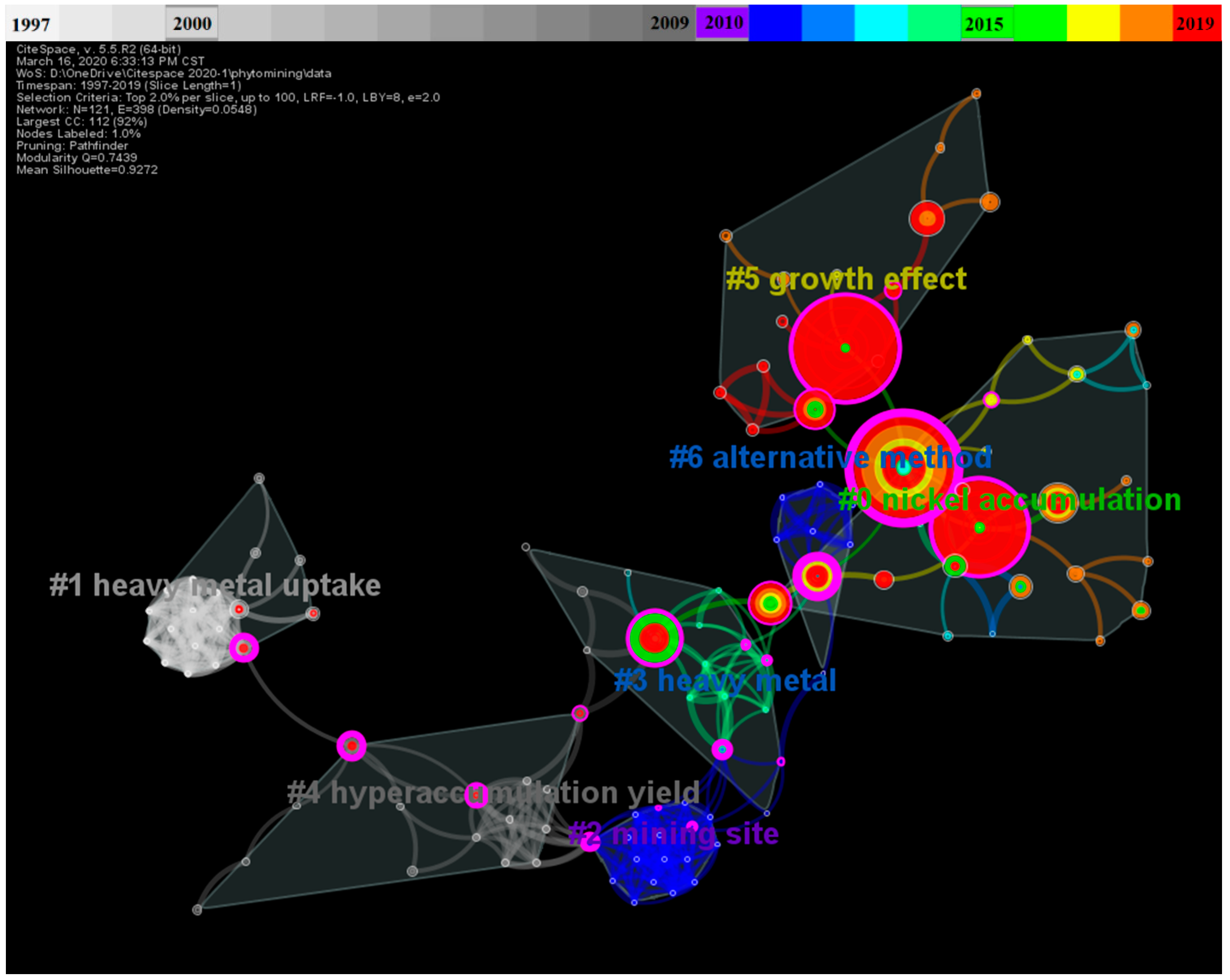
Task: Select the green-ringed red node near heavy metal
Action: pyautogui.click(x=654, y=638)
